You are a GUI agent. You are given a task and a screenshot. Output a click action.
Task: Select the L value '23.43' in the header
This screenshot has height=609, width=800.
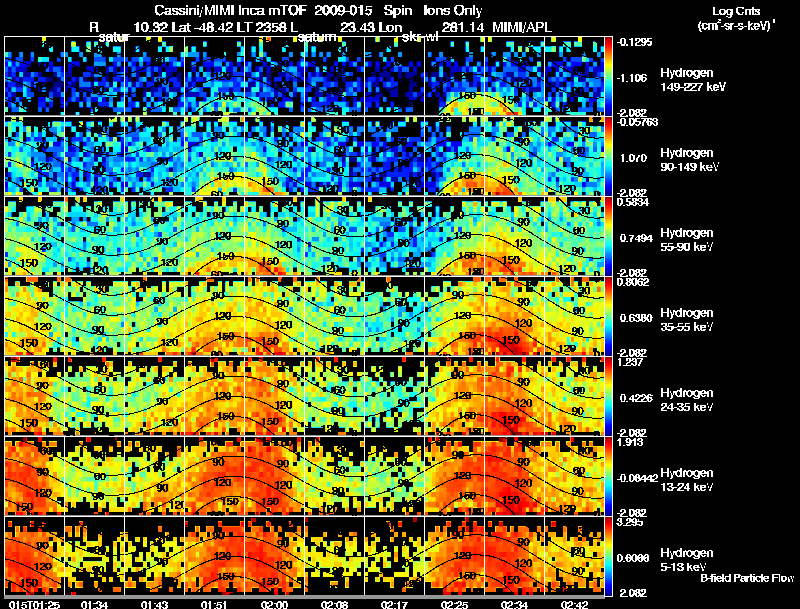point(357,27)
